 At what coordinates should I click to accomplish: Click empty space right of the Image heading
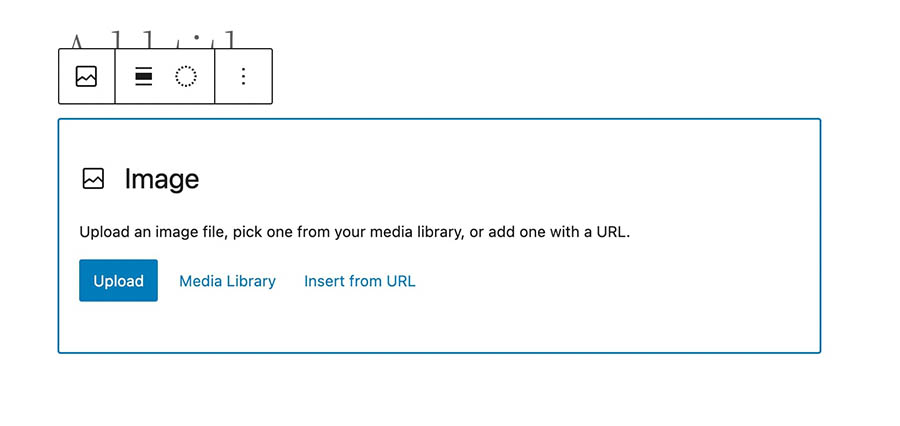point(500,179)
